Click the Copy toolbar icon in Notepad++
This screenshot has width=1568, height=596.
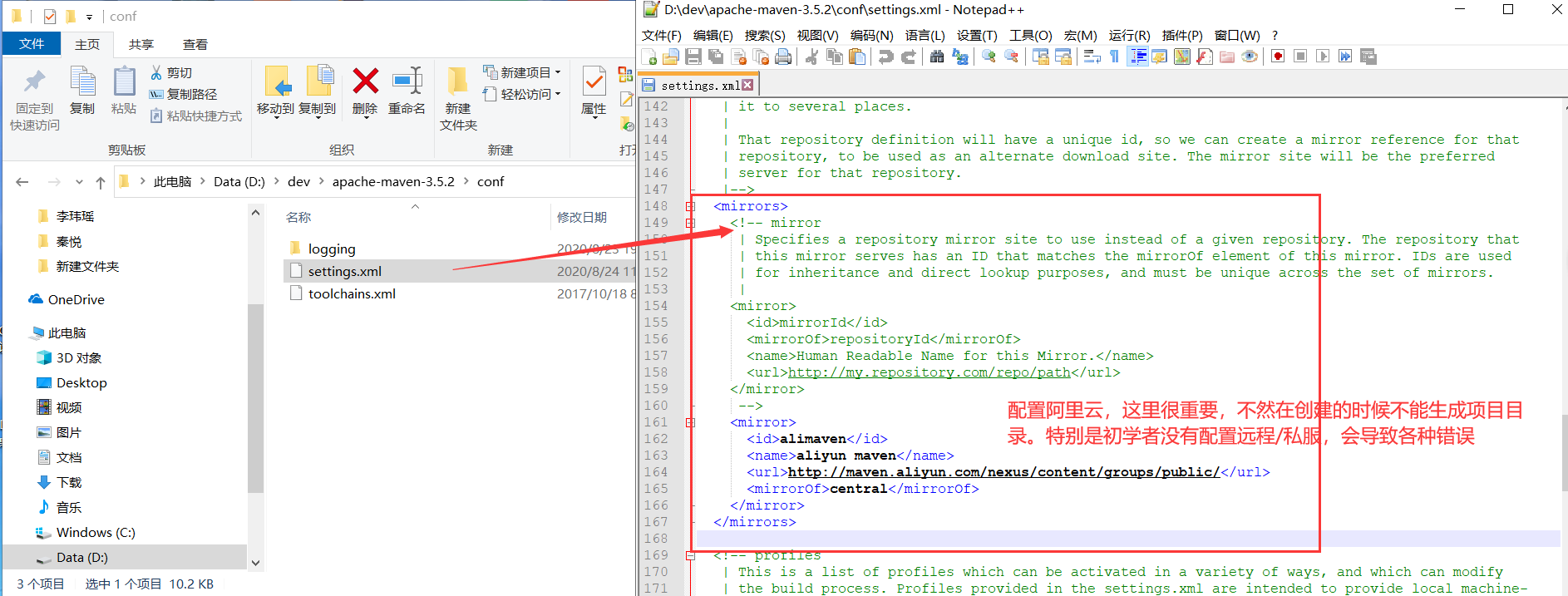(835, 57)
